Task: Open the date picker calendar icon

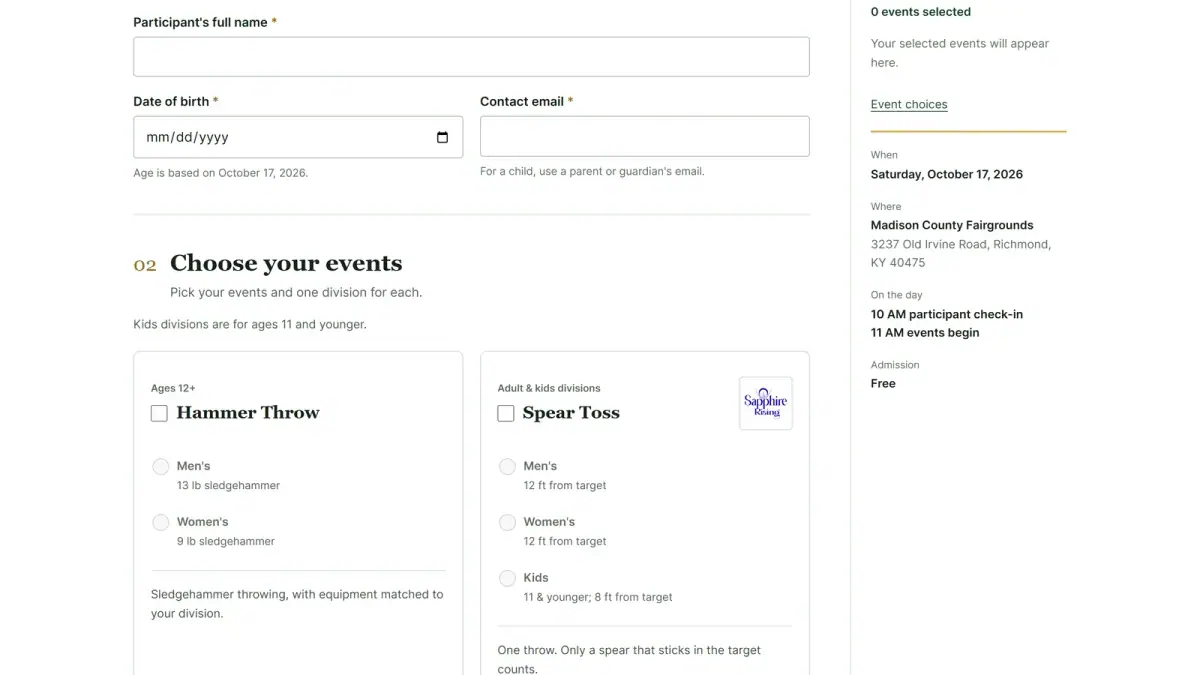Action: click(442, 138)
